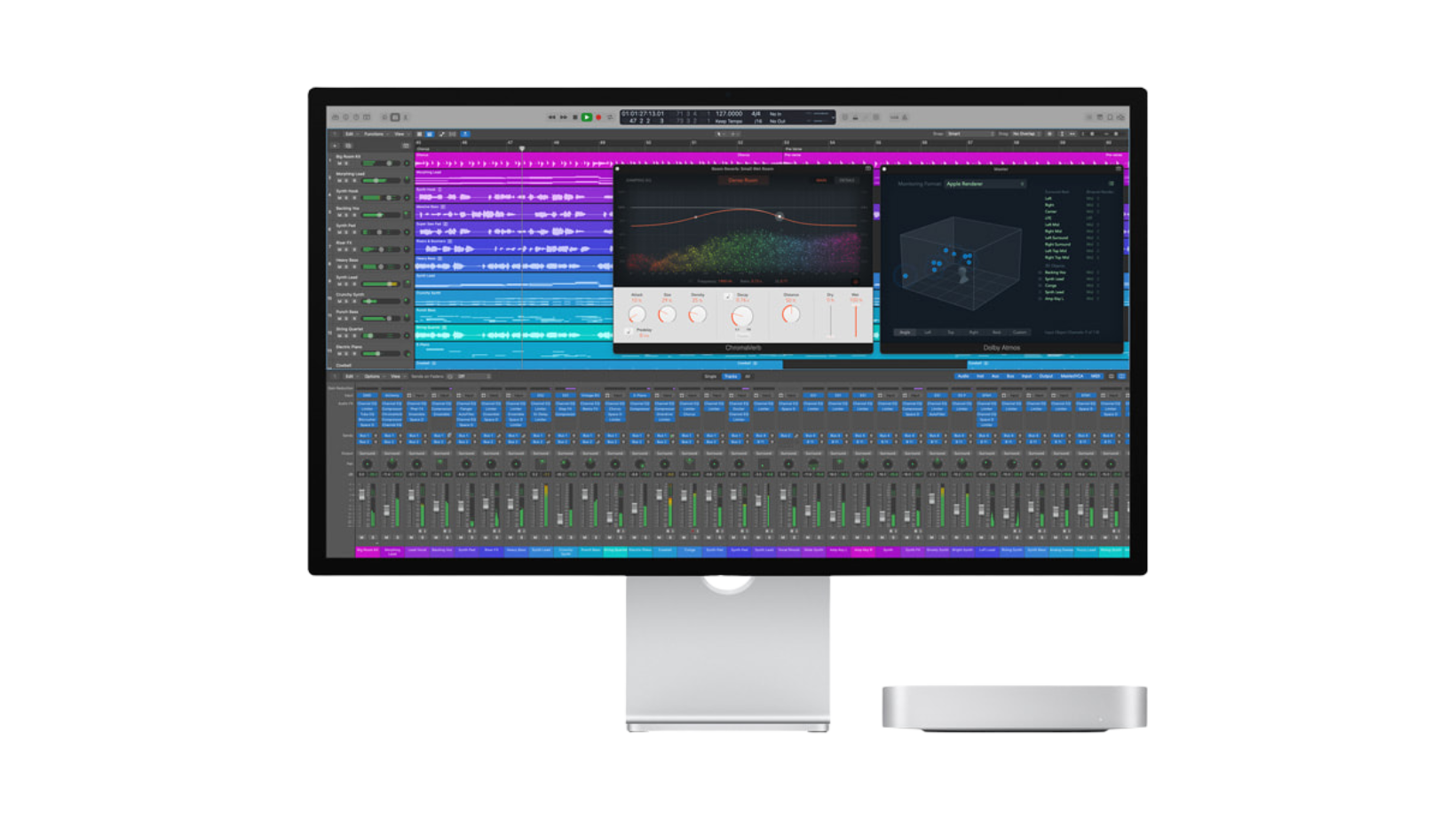The image size is (1456, 820).
Task: Toggle the blue Catch Playhead button
Action: (x=465, y=134)
